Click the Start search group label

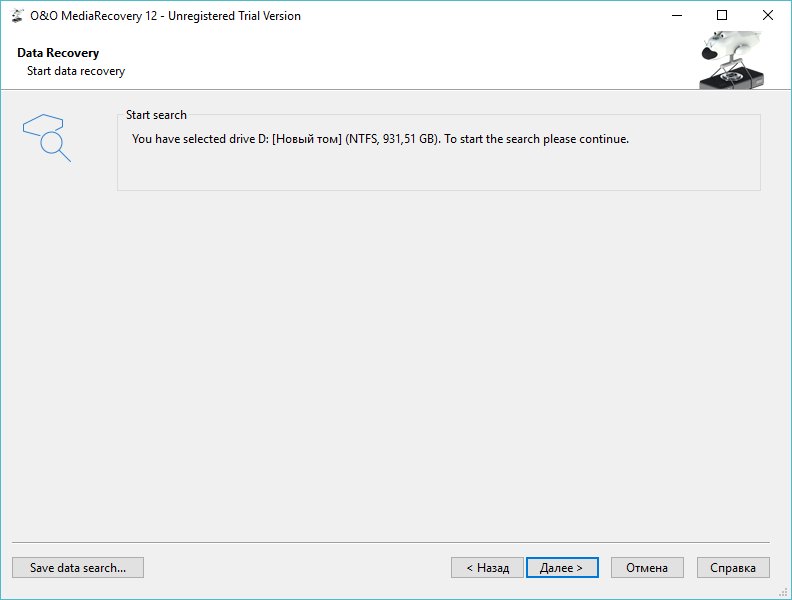(156, 115)
